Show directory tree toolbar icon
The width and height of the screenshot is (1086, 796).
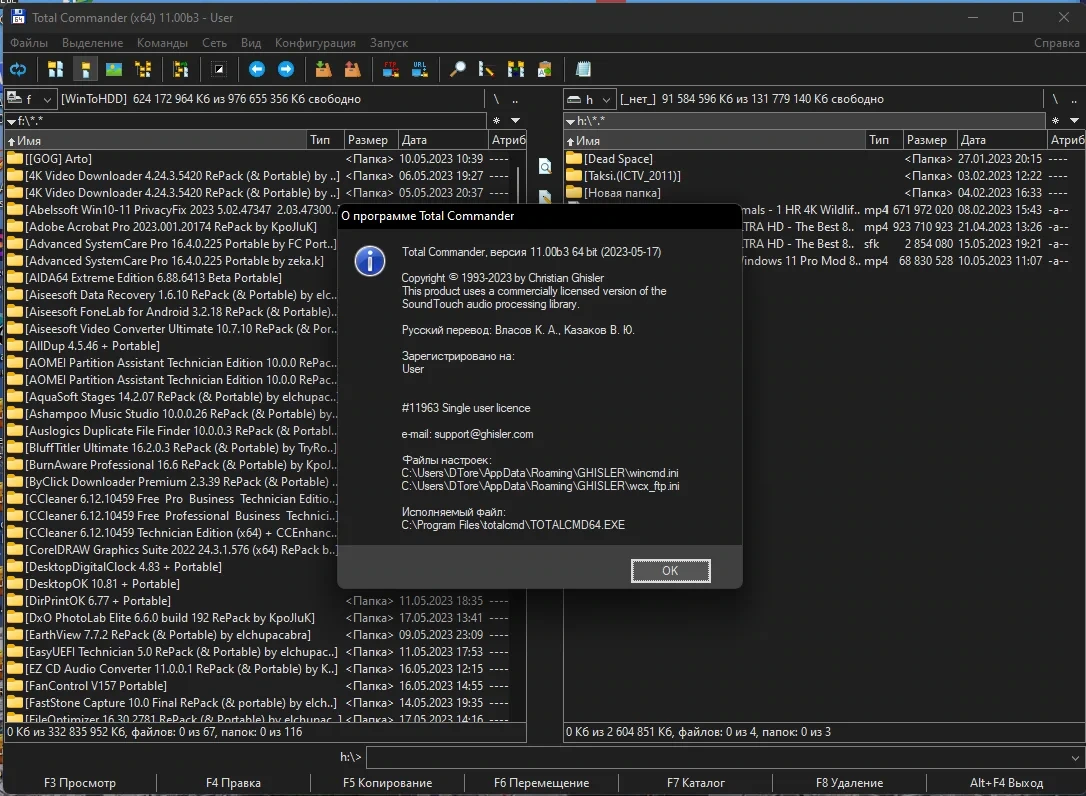point(143,69)
